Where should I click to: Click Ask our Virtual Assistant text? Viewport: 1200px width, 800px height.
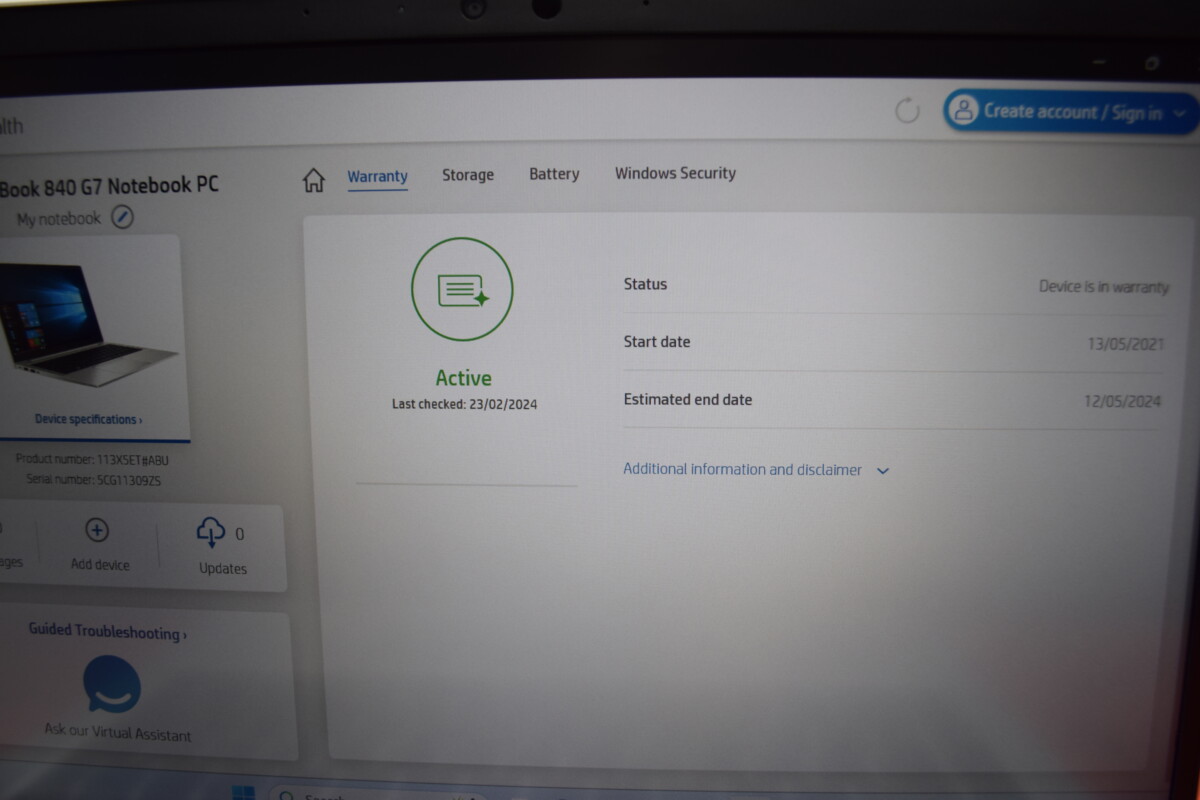click(x=118, y=732)
